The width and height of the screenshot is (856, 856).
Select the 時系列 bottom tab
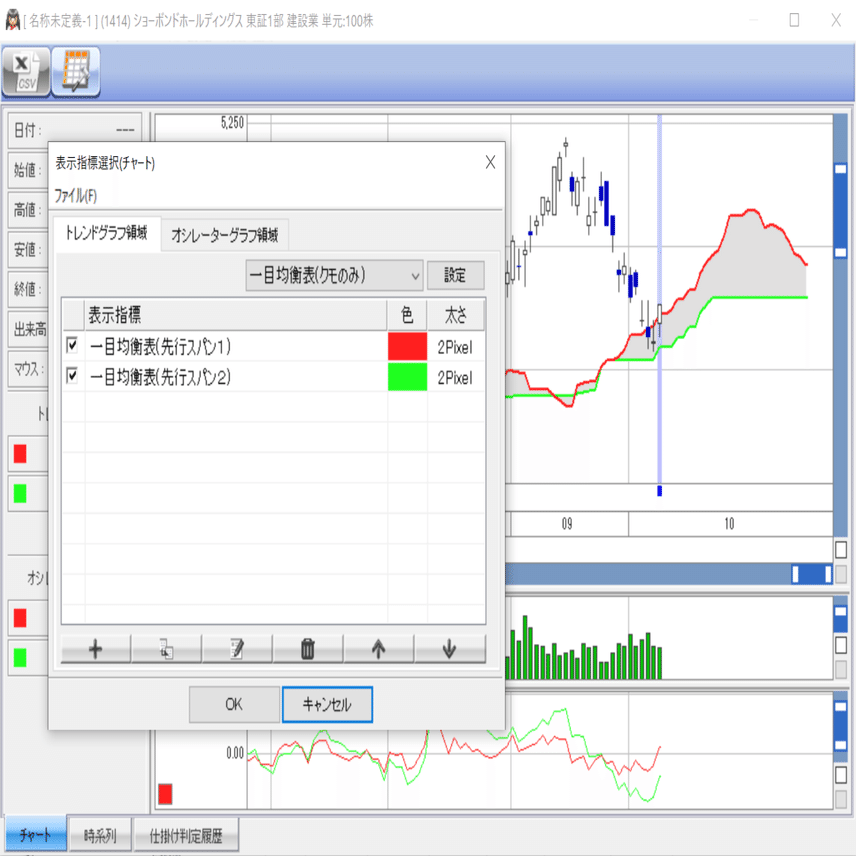point(100,835)
